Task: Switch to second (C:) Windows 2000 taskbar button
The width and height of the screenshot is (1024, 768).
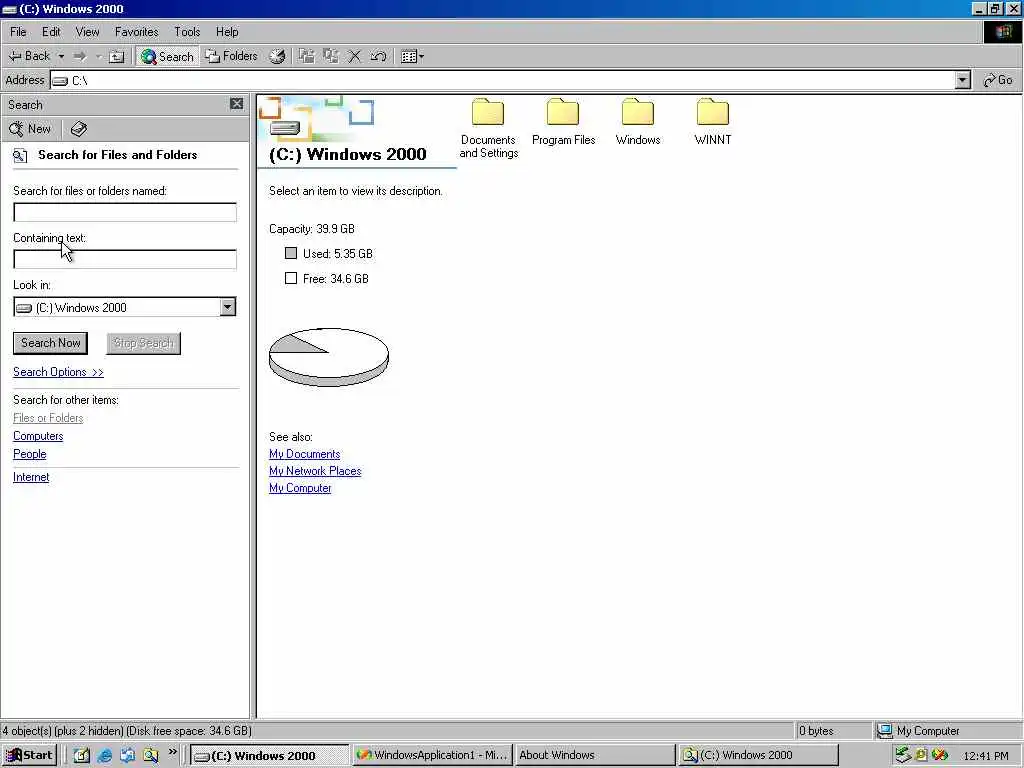Action: [759, 756]
